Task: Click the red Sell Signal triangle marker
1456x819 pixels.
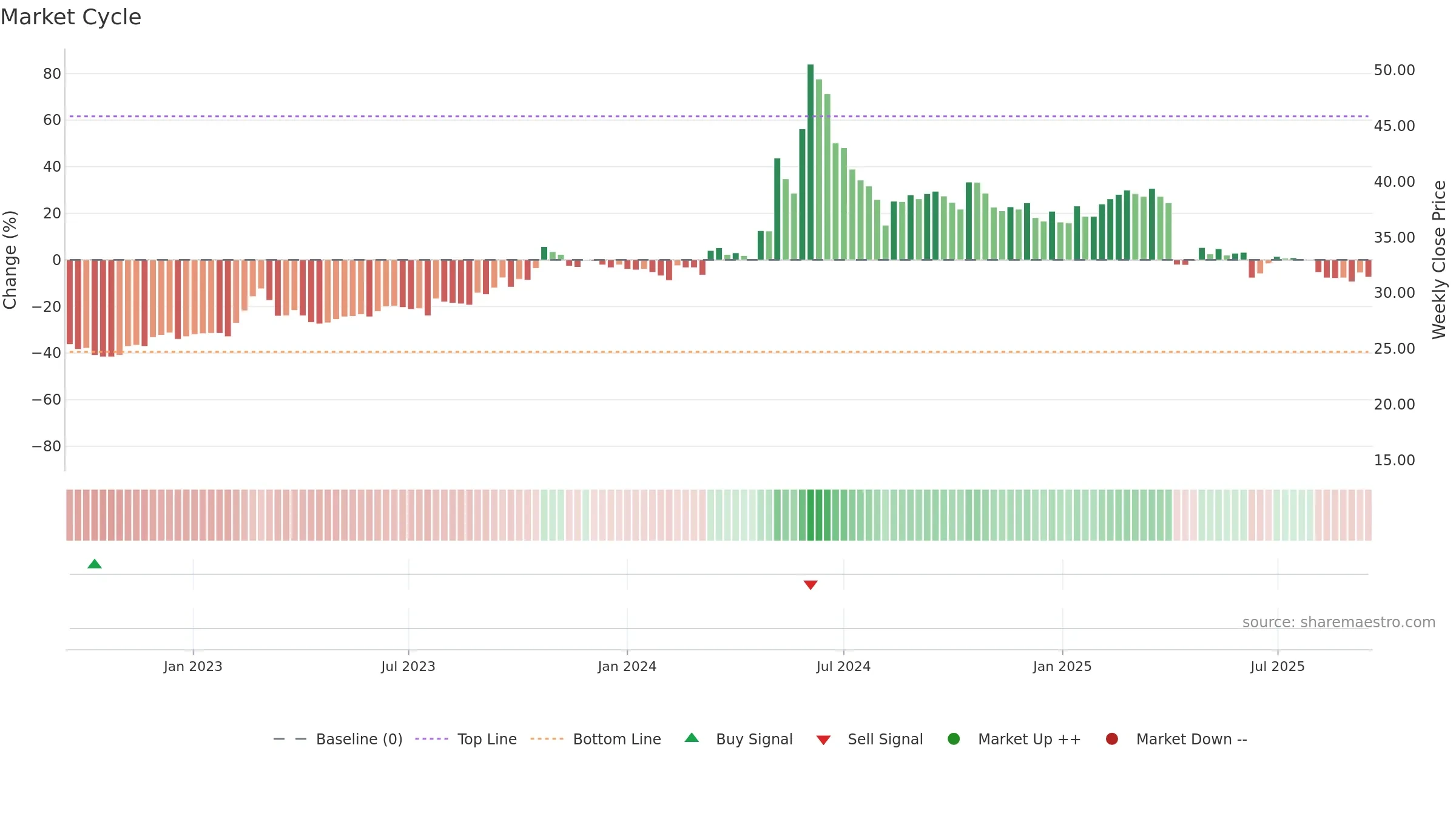Action: (811, 585)
